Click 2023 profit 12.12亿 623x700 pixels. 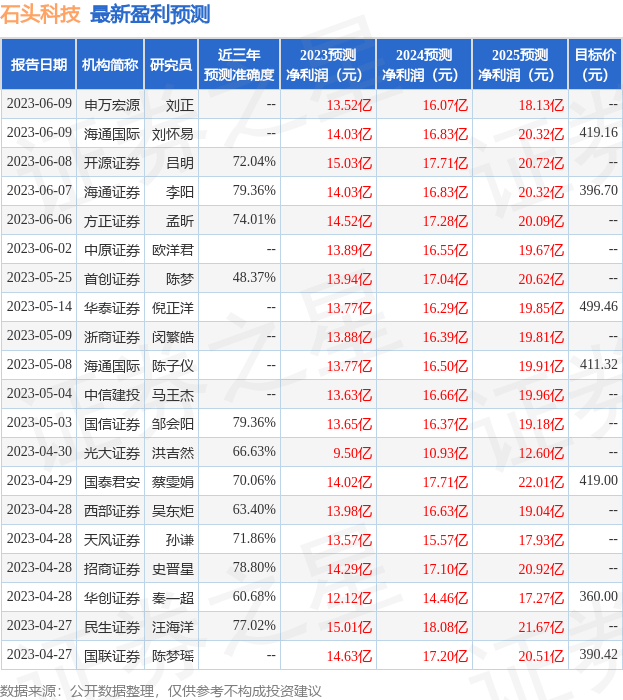pos(349,598)
